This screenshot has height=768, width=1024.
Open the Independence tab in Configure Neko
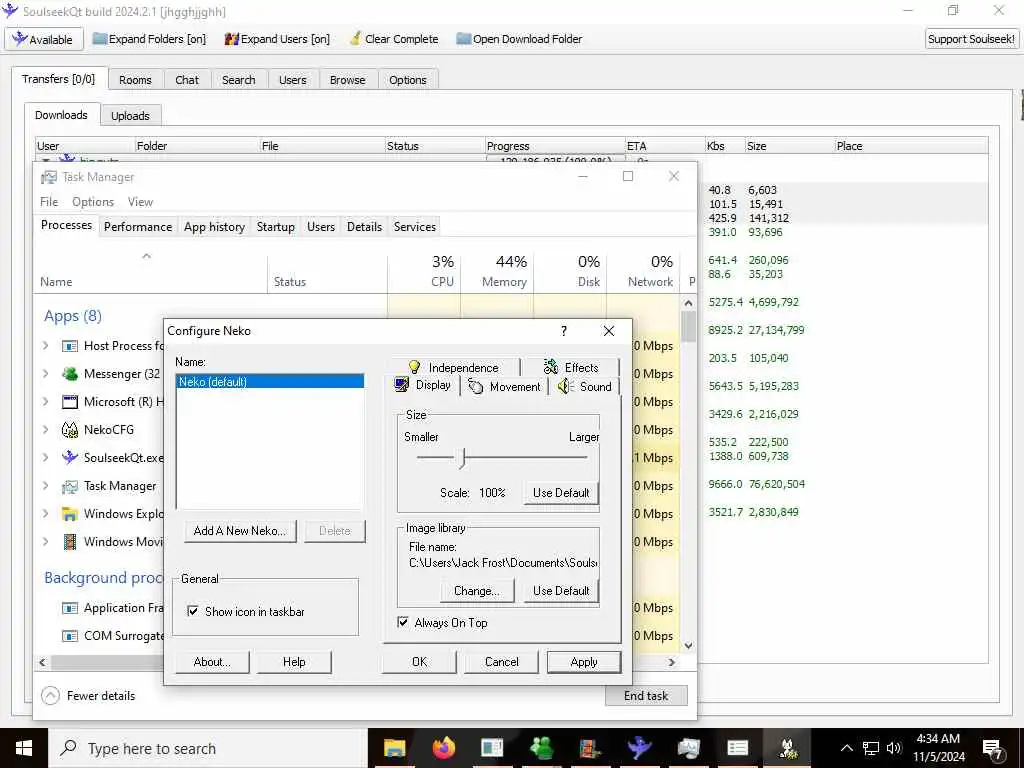point(453,367)
